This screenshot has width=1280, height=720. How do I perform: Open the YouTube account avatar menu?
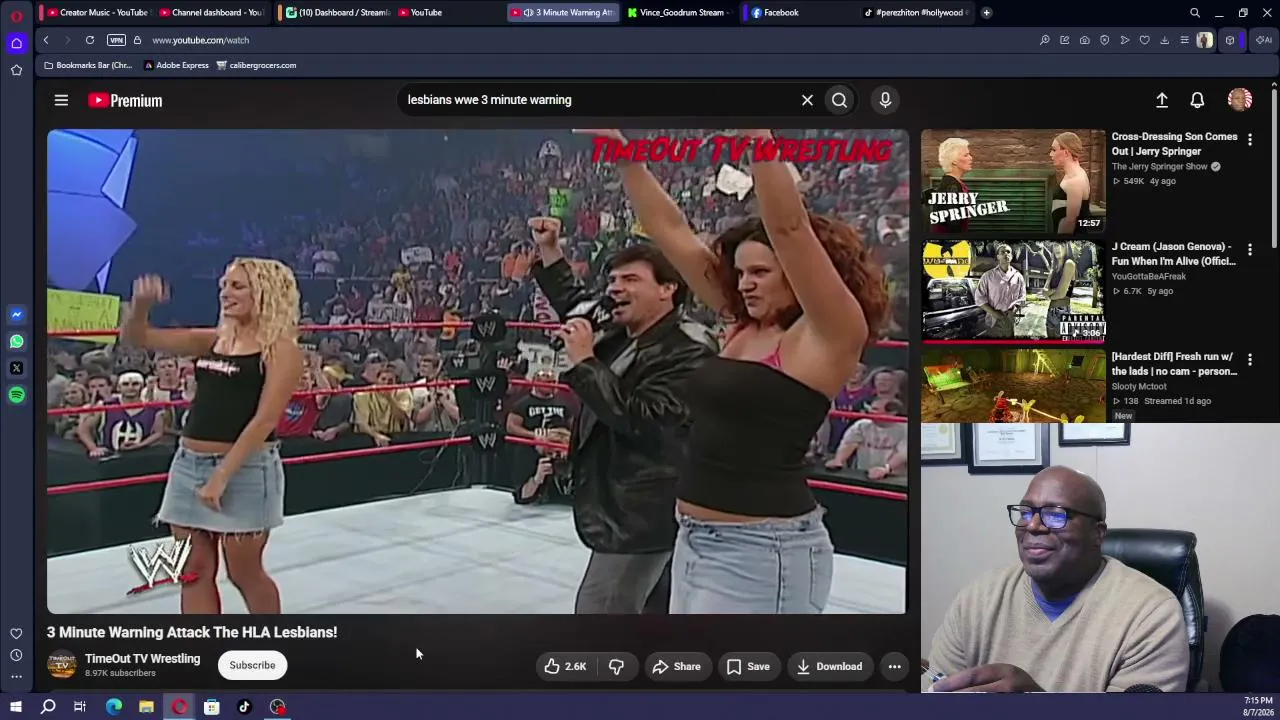(x=1240, y=100)
